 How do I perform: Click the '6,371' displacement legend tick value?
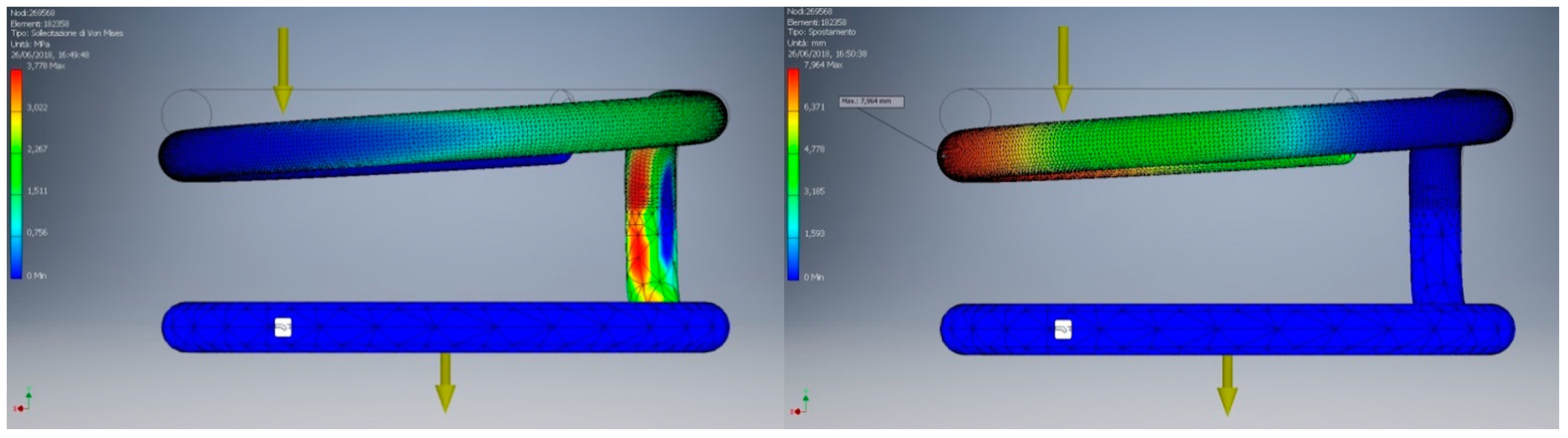pos(815,107)
